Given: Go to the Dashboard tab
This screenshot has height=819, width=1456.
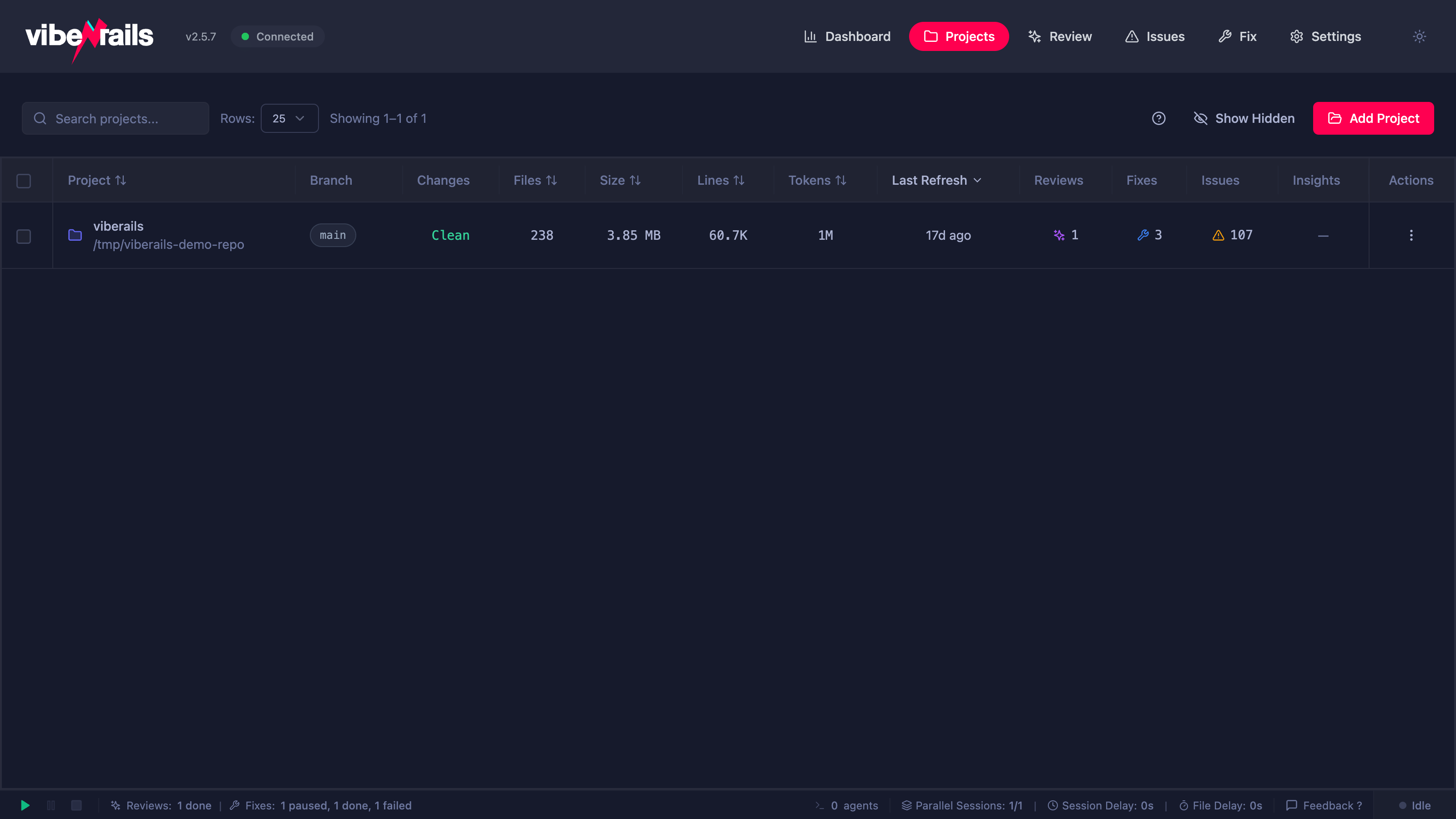Looking at the screenshot, I should (x=847, y=36).
